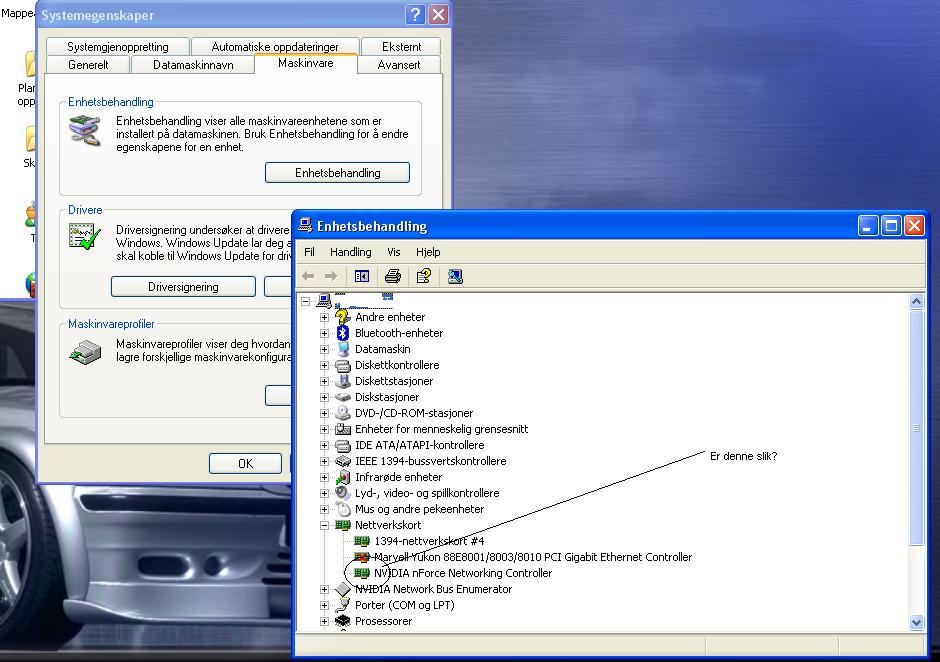Expand DVD-/CD-ROM-stasjoner node

click(324, 413)
